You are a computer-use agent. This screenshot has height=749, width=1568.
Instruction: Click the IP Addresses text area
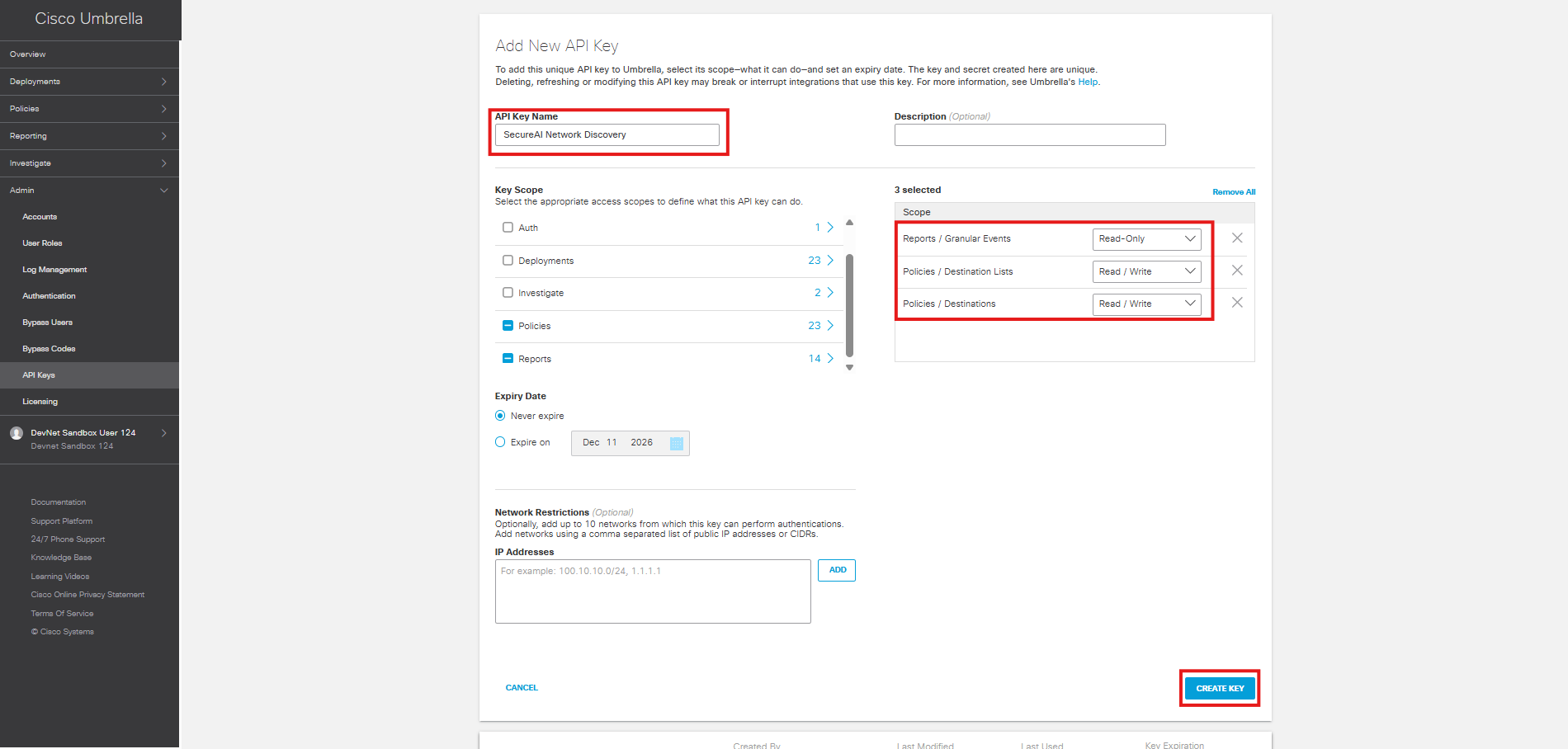653,591
